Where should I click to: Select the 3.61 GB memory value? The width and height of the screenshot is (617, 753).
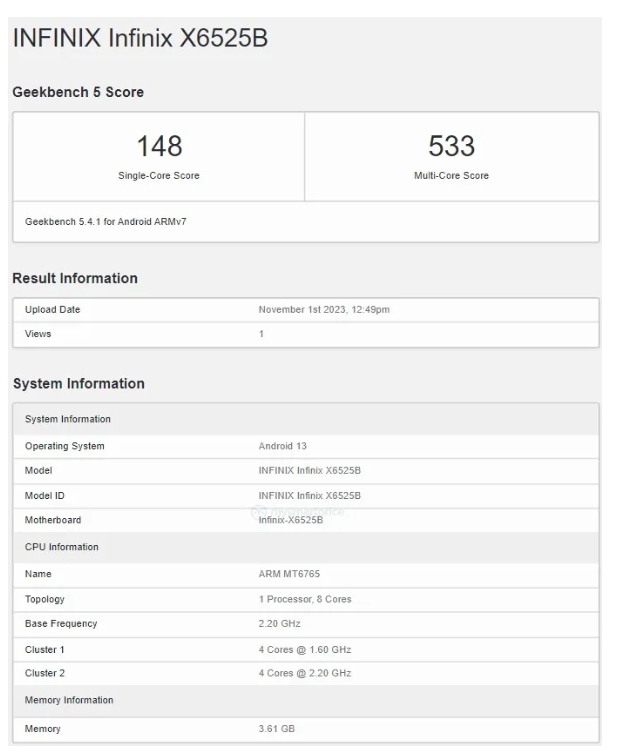click(277, 729)
